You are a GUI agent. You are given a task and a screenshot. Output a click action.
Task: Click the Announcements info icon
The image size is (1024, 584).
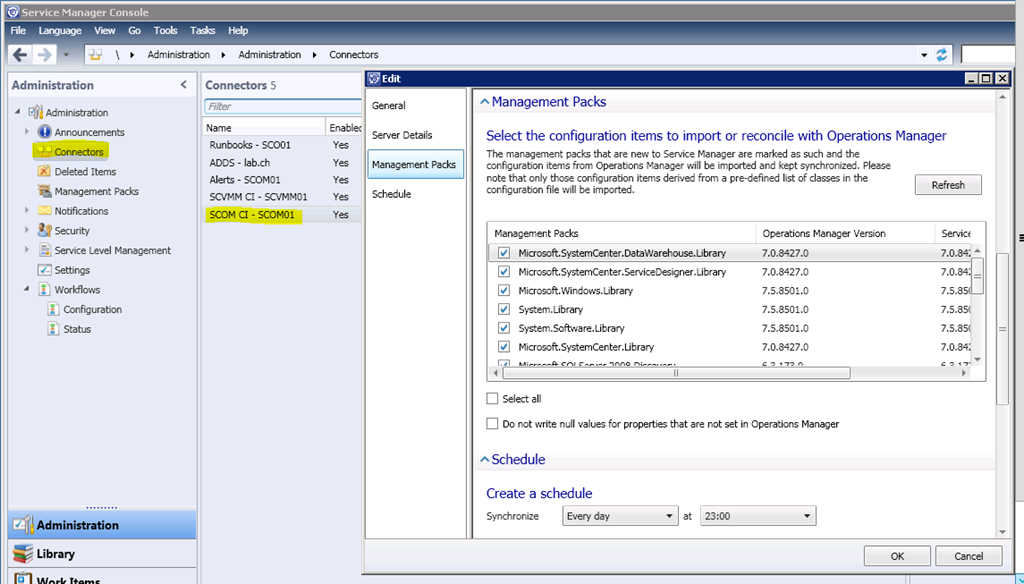click(x=44, y=132)
